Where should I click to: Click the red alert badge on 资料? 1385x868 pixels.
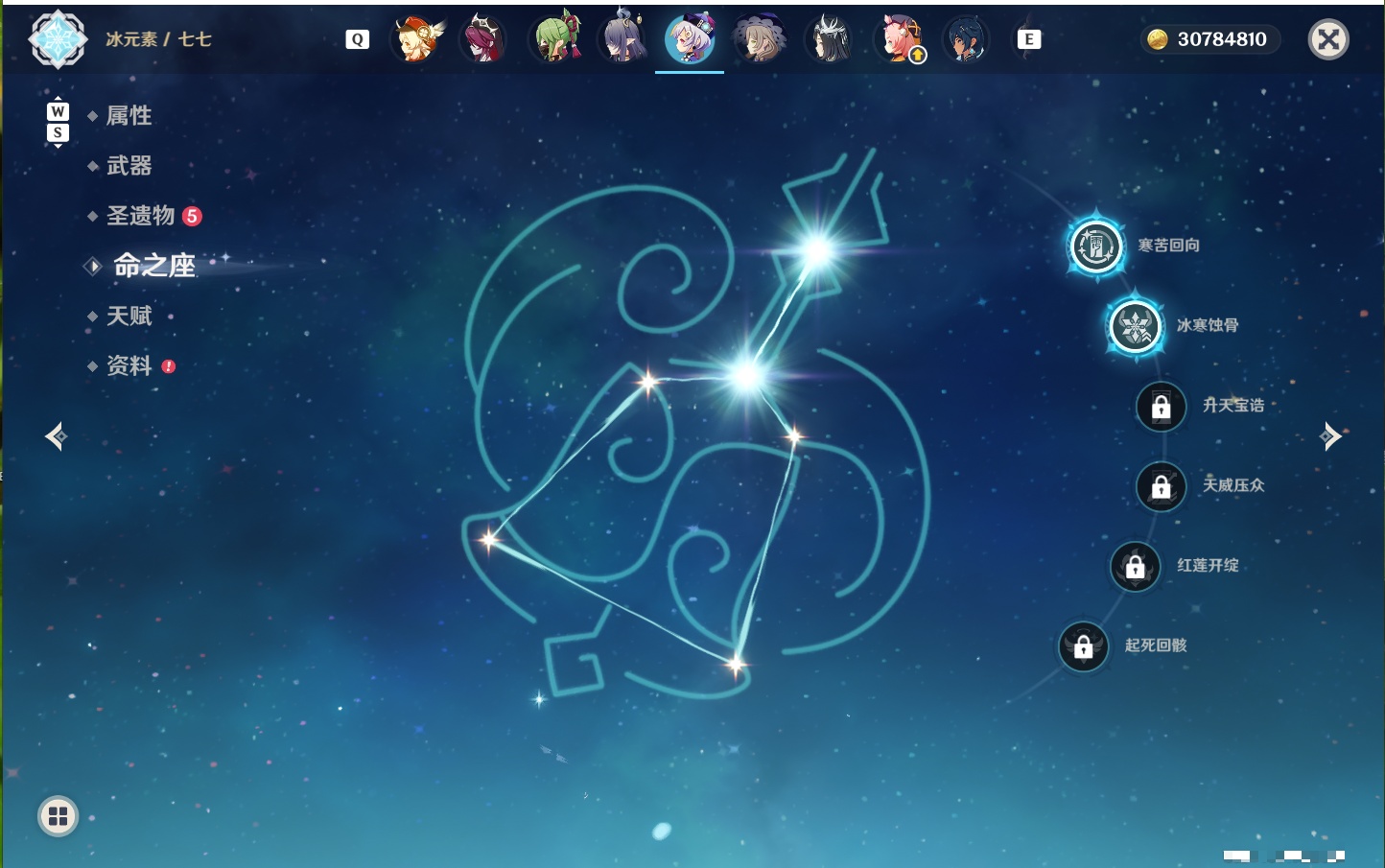169,366
